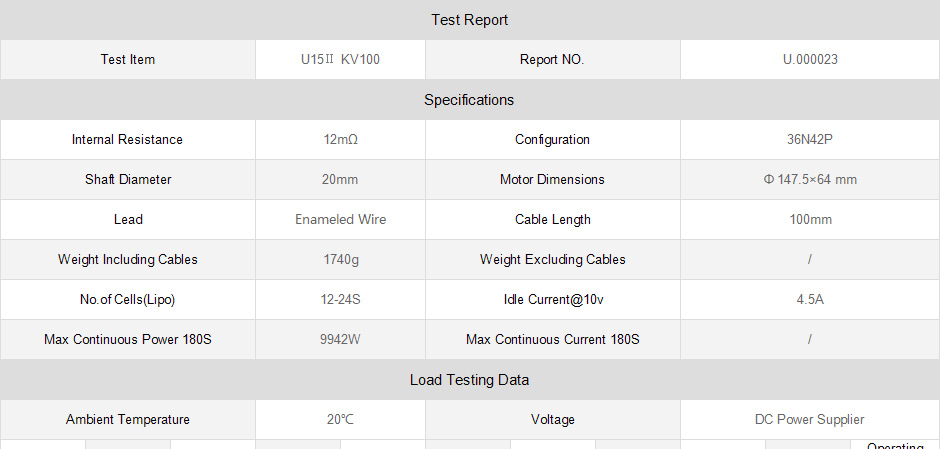The width and height of the screenshot is (940, 449).
Task: Click the Load Testing Data header
Action: pyautogui.click(x=469, y=379)
